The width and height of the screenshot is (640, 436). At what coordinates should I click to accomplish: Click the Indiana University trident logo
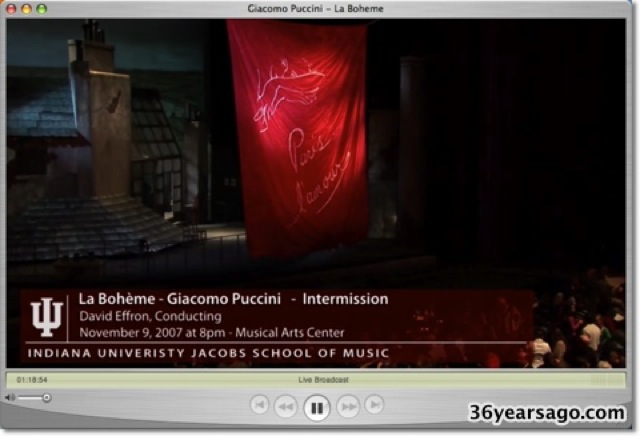47,317
